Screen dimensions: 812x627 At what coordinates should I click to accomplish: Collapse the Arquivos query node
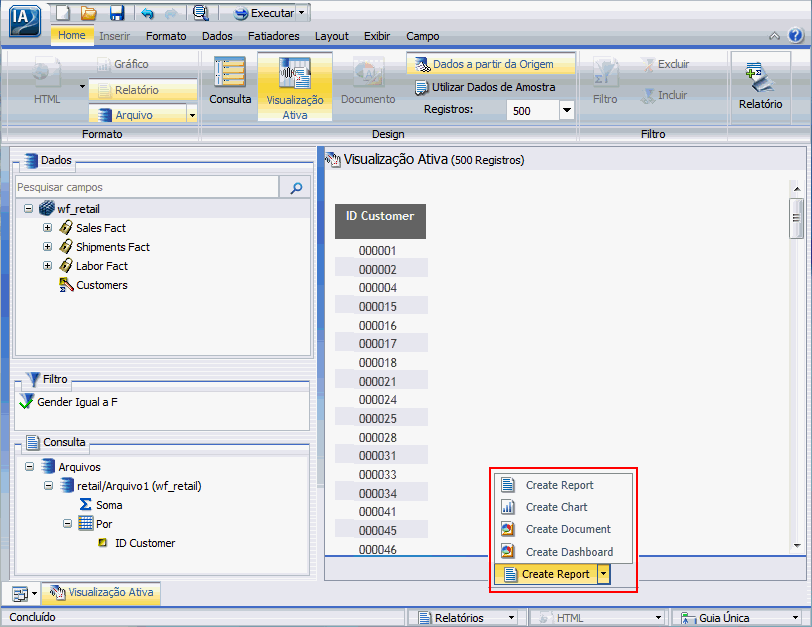(x=30, y=466)
